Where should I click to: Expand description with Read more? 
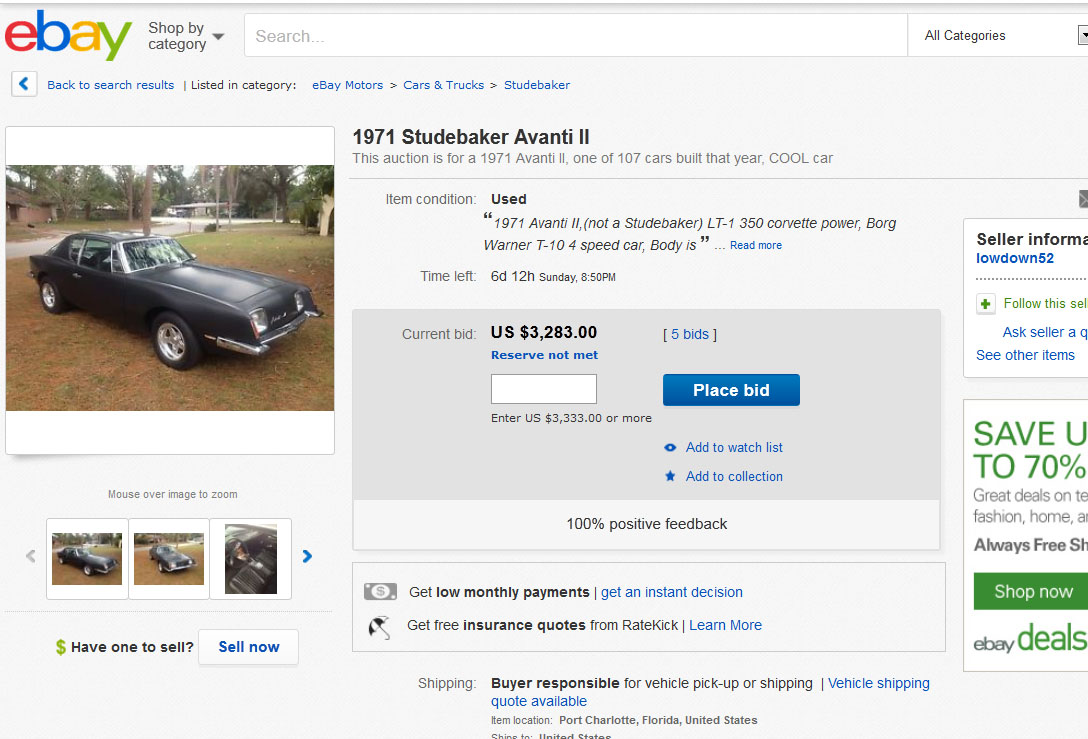(x=755, y=246)
